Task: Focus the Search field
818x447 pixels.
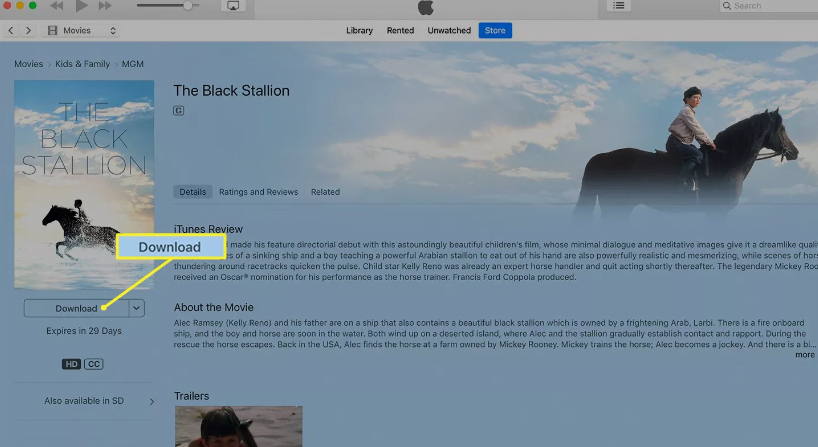Action: point(769,6)
